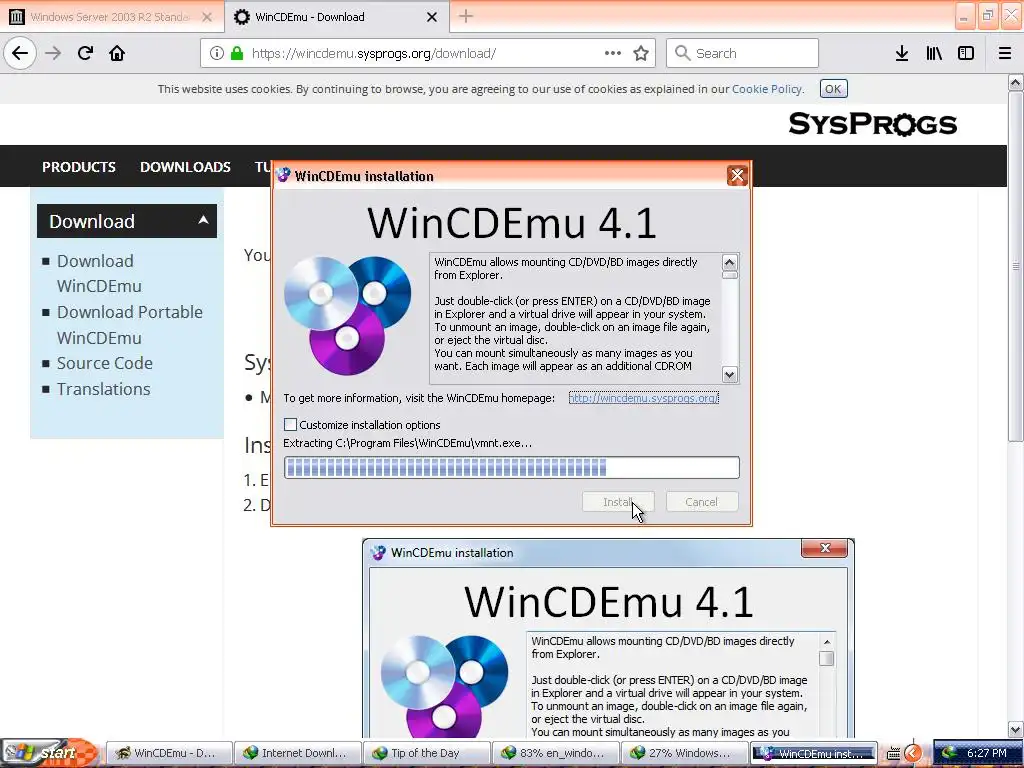Switch to Windows Server 2003 R2 tab
This screenshot has width=1024, height=768.
pyautogui.click(x=110, y=17)
